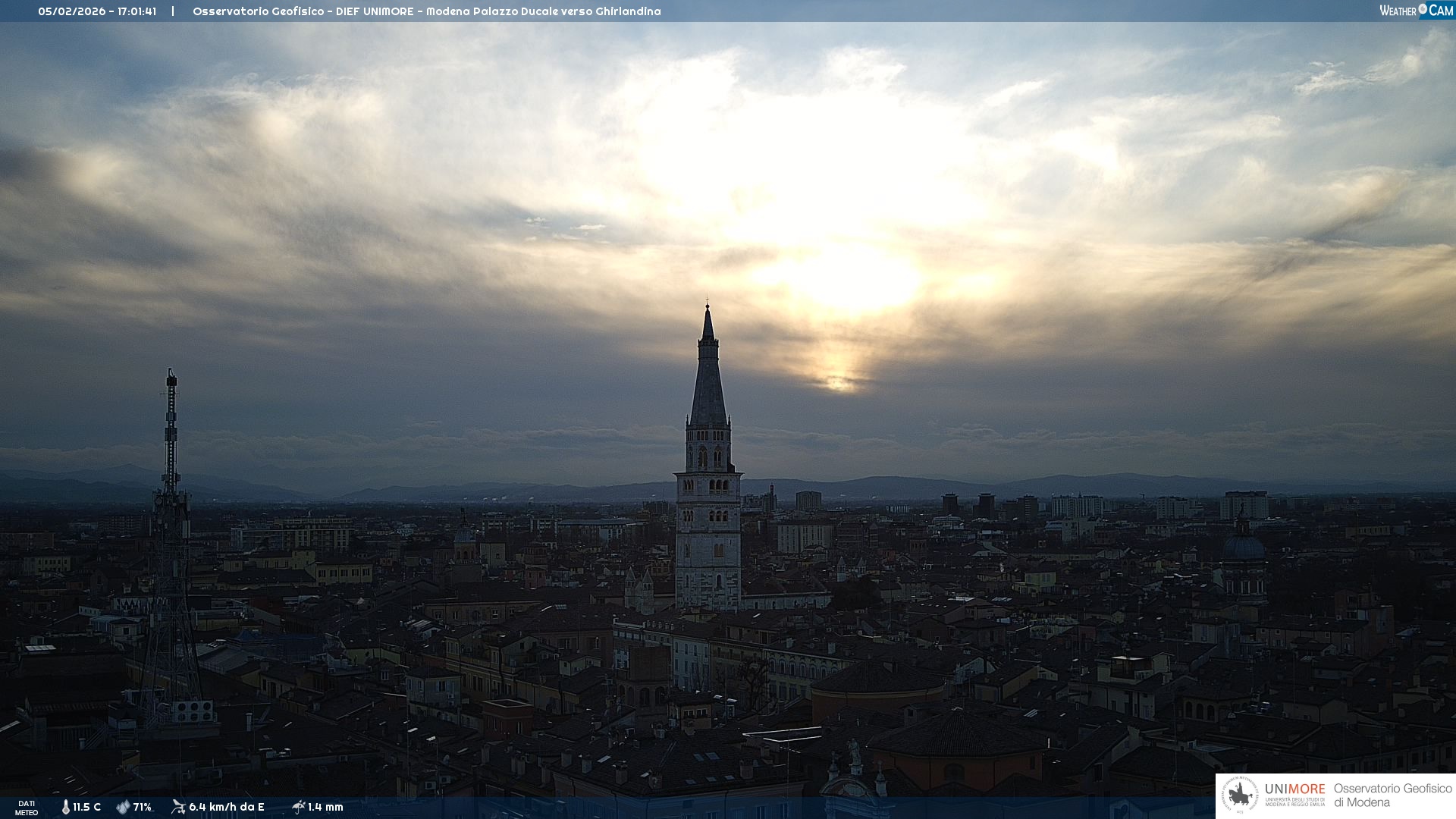Image resolution: width=1456 pixels, height=819 pixels.
Task: Click the 6.4 km/h da E wind reading
Action: coord(226,807)
